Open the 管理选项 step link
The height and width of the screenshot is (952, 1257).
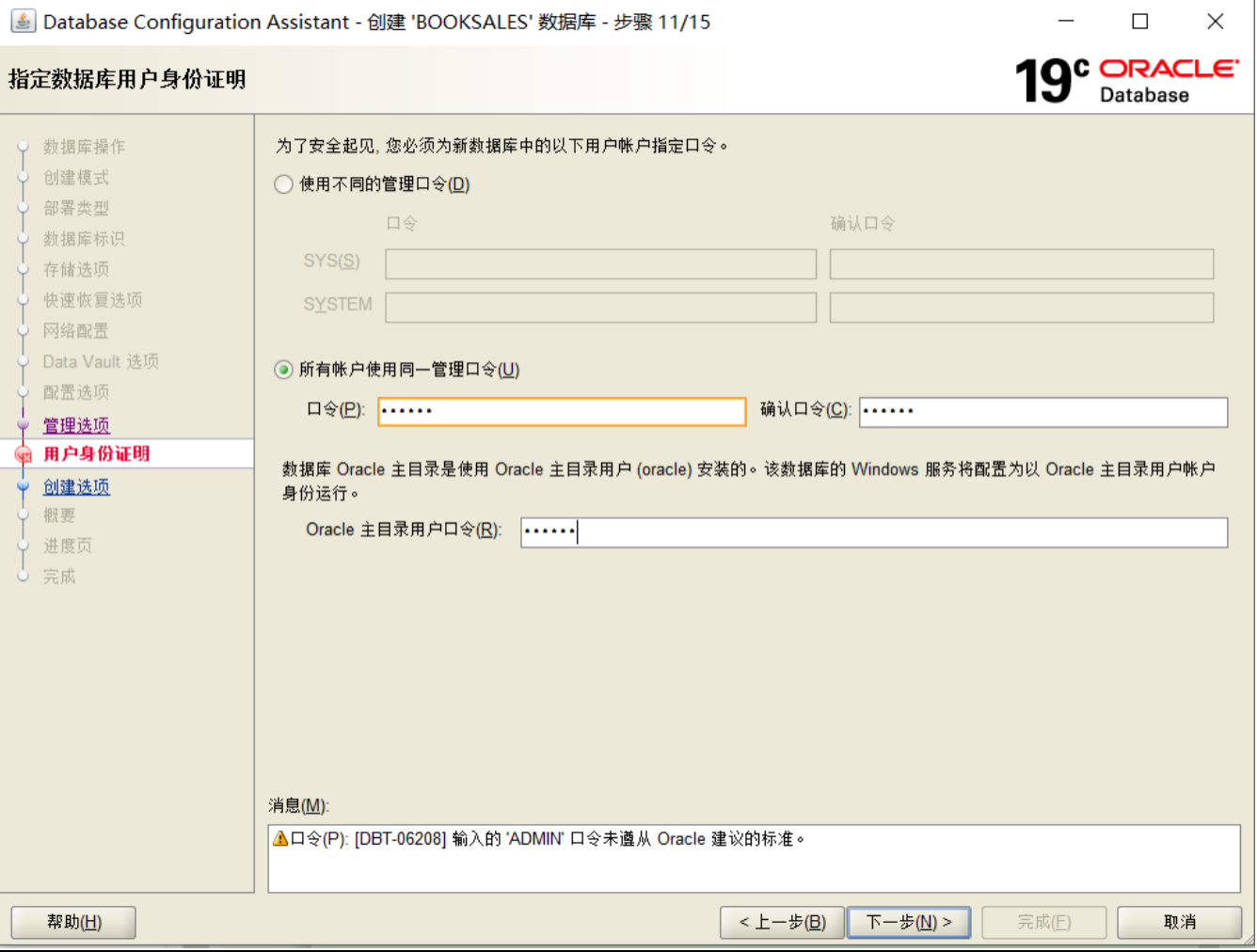[76, 425]
